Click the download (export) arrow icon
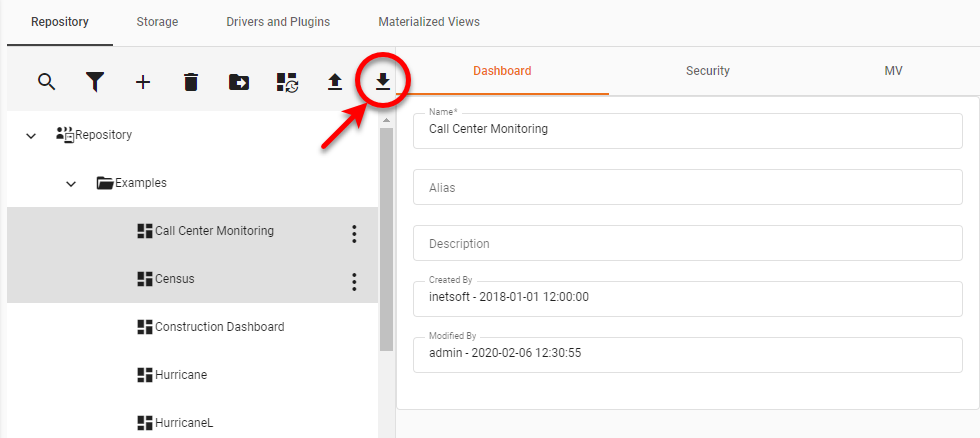This screenshot has width=980, height=438. click(382, 81)
